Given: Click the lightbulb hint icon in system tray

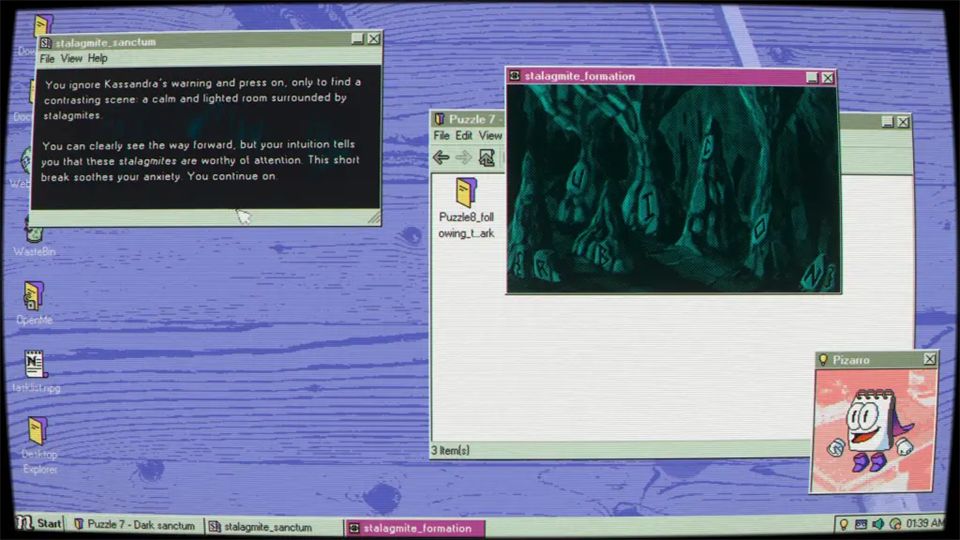Looking at the screenshot, I should point(844,524).
